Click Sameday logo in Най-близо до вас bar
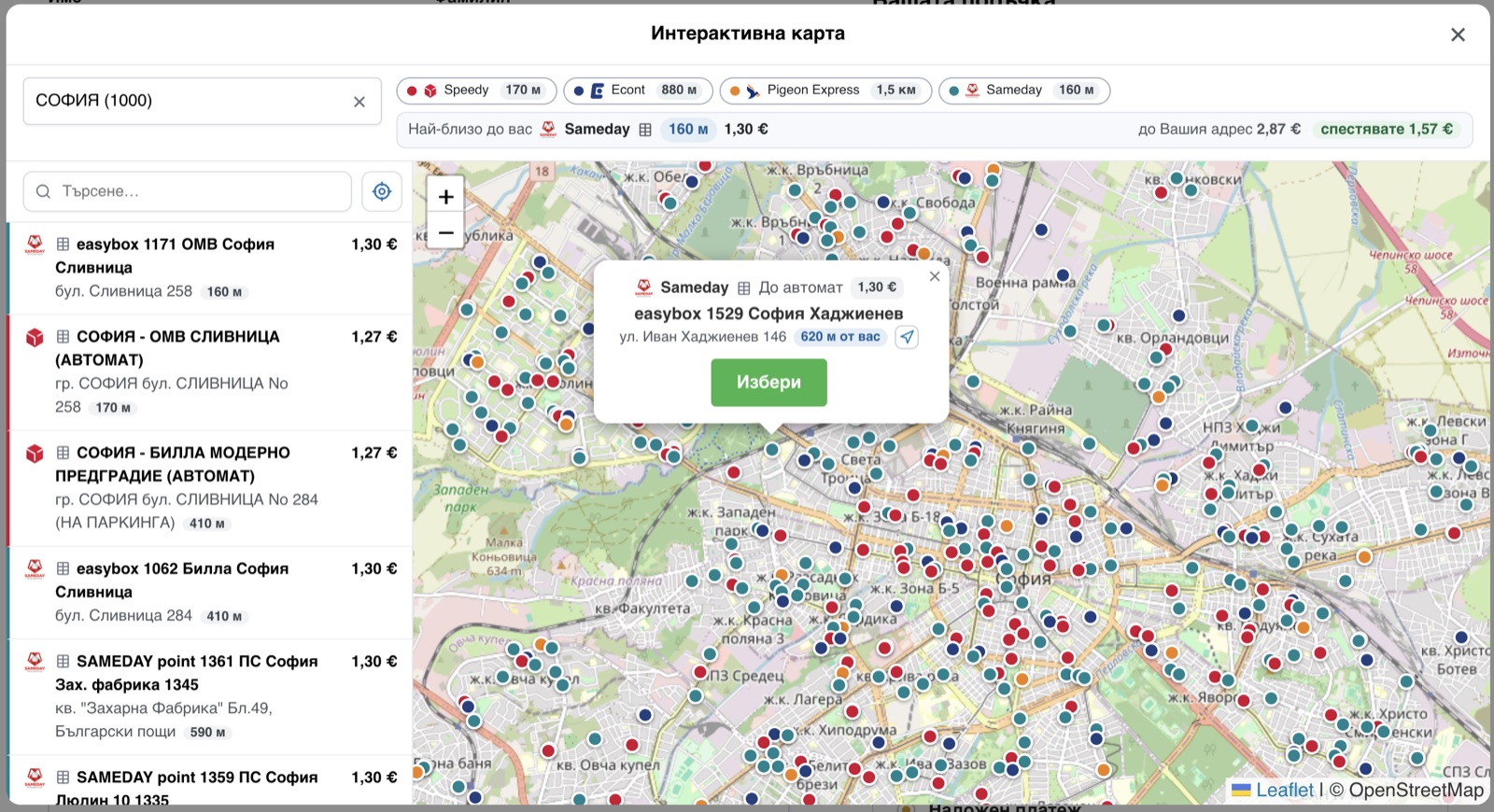The height and width of the screenshot is (812, 1494). [548, 129]
